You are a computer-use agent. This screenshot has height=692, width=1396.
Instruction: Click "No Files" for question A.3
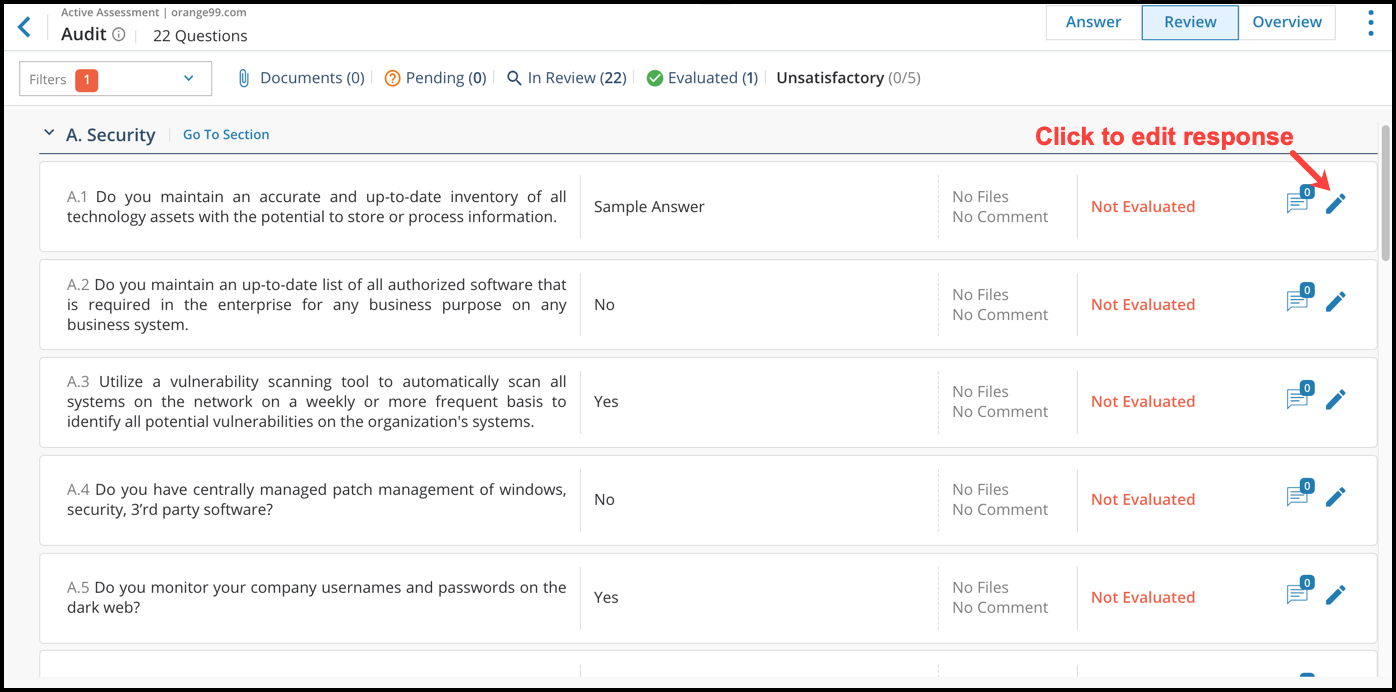coord(980,392)
